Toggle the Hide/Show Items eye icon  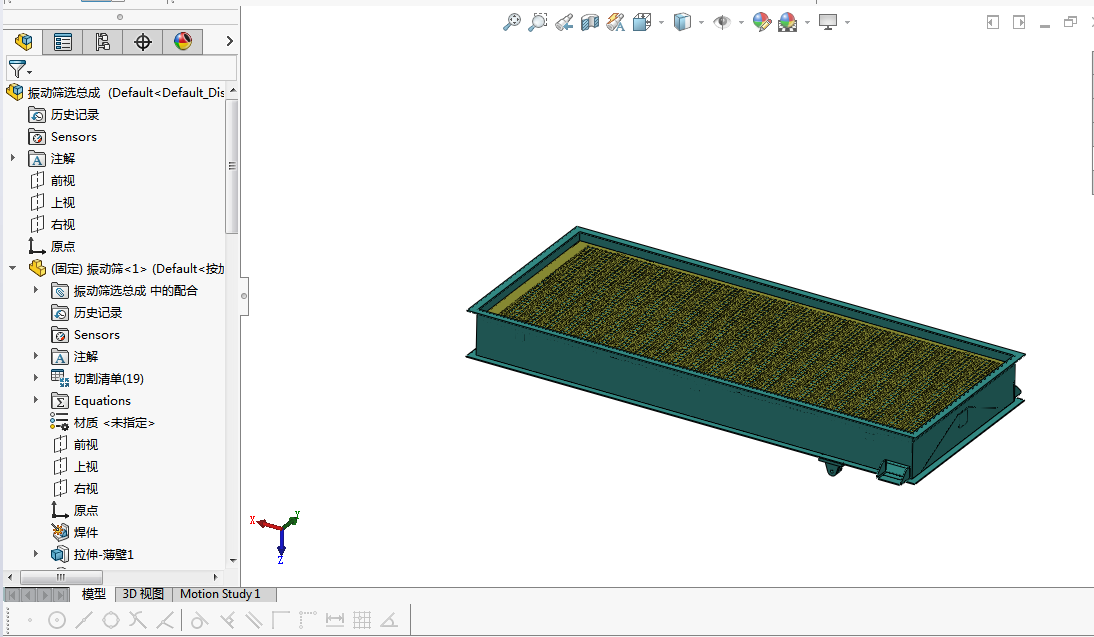click(721, 22)
